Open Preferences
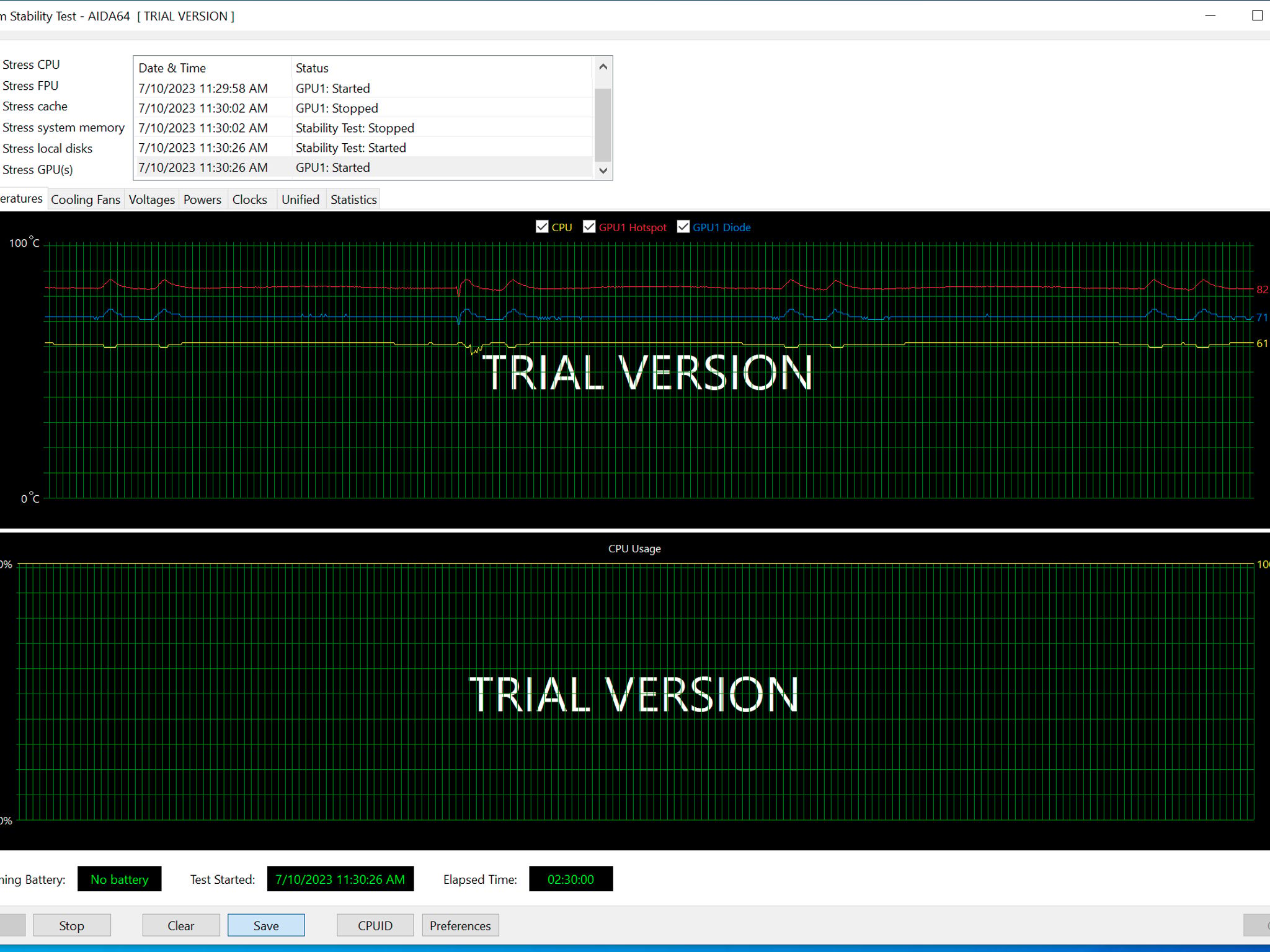The image size is (1270, 952). 460,925
